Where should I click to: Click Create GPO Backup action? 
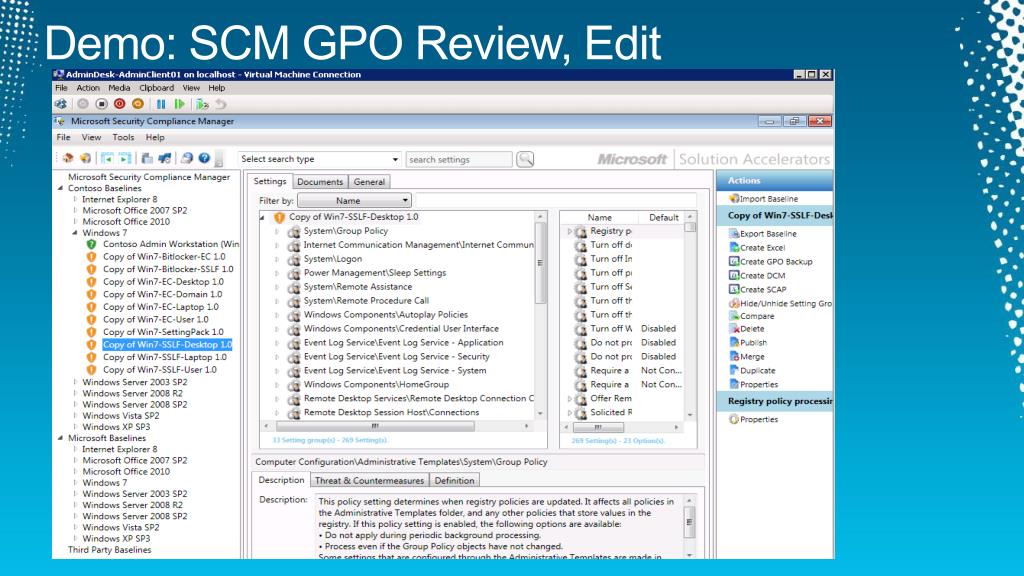pyautogui.click(x=771, y=261)
